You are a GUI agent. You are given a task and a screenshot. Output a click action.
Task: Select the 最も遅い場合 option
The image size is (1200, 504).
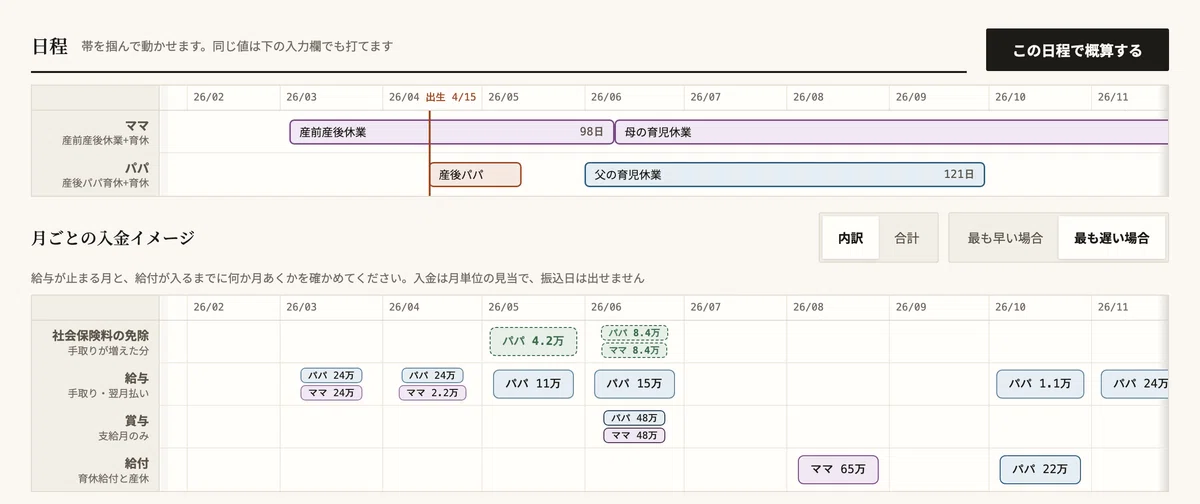[x=1111, y=238]
